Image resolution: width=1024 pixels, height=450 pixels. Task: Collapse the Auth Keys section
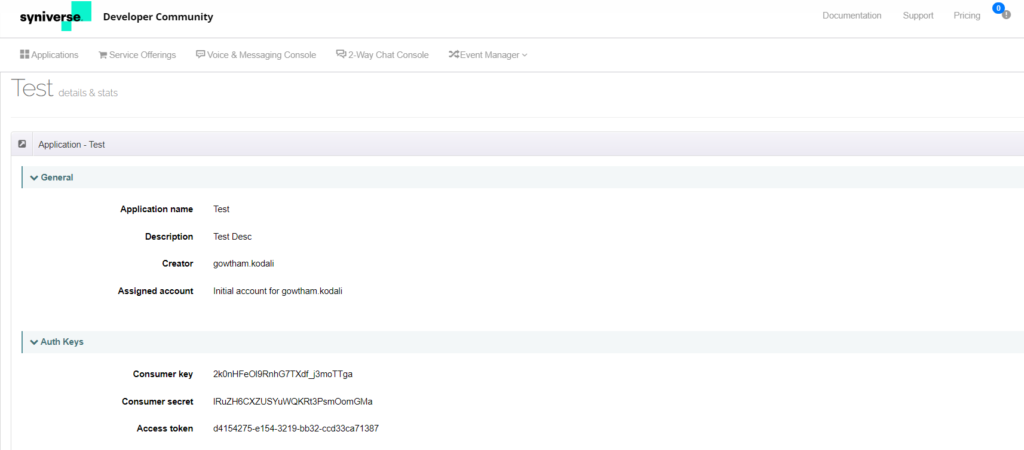point(34,341)
